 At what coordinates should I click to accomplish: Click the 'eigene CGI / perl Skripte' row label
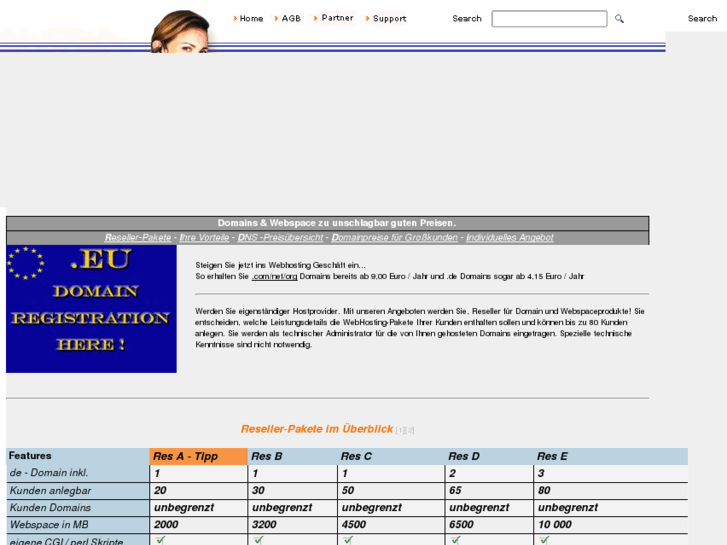tap(66, 541)
